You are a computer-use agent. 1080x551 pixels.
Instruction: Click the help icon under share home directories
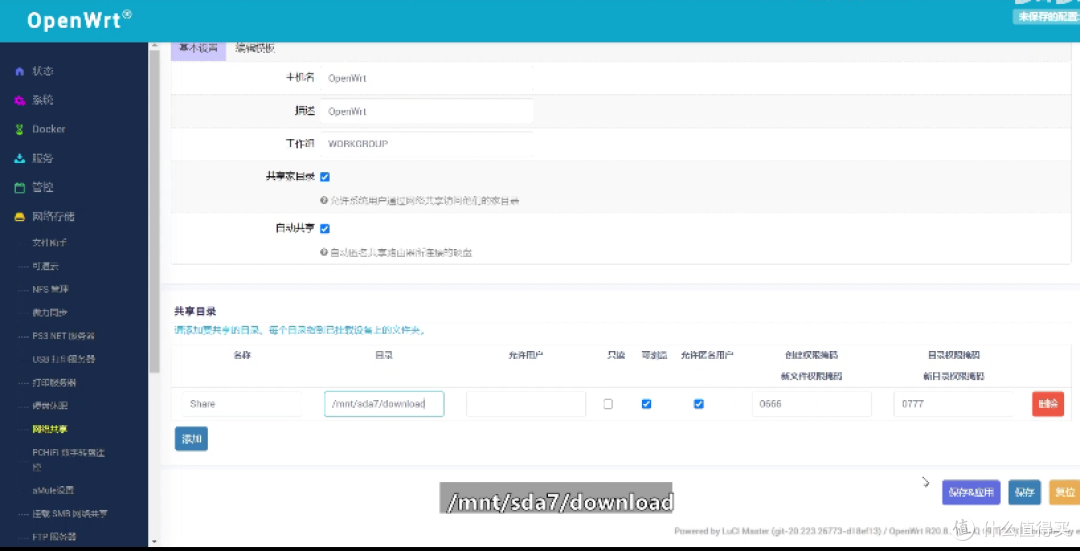tap(324, 201)
